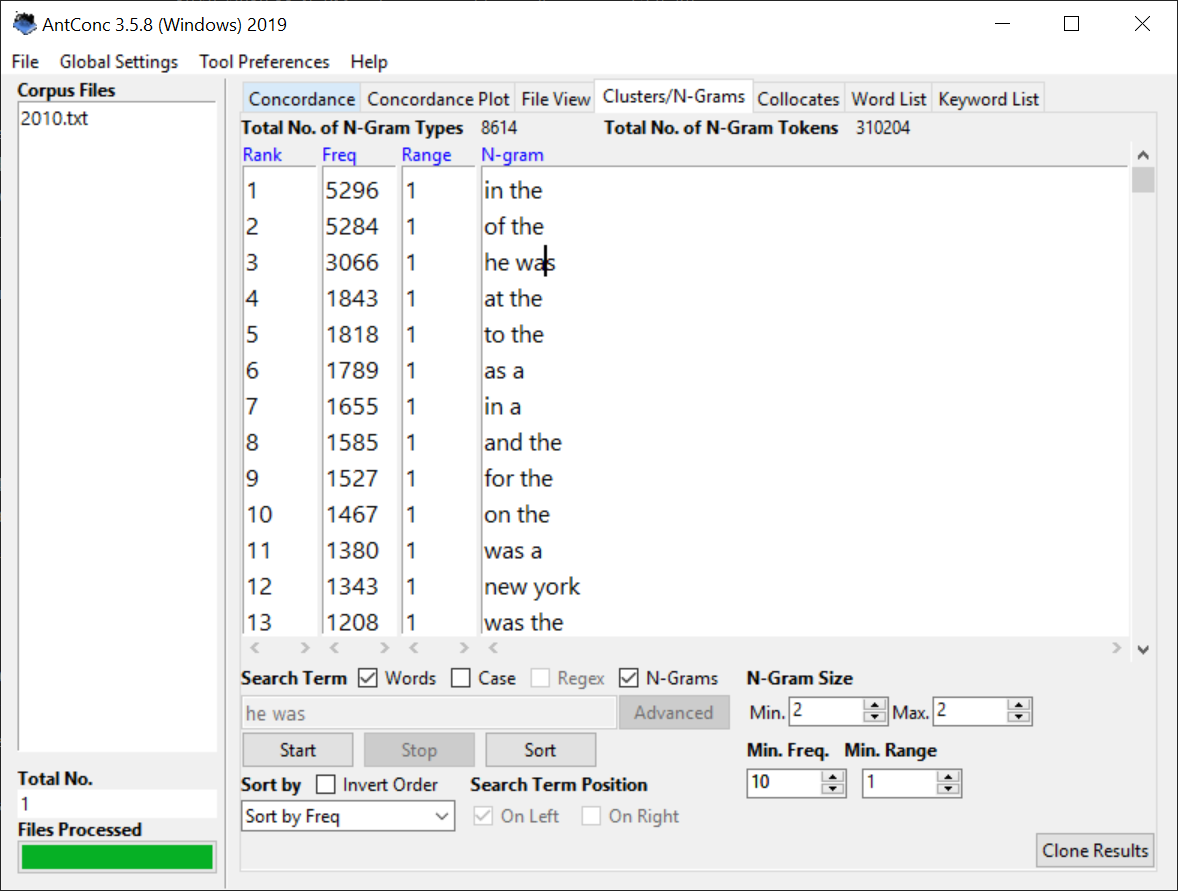Open the Help menu
This screenshot has height=891, width=1178.
(x=369, y=62)
